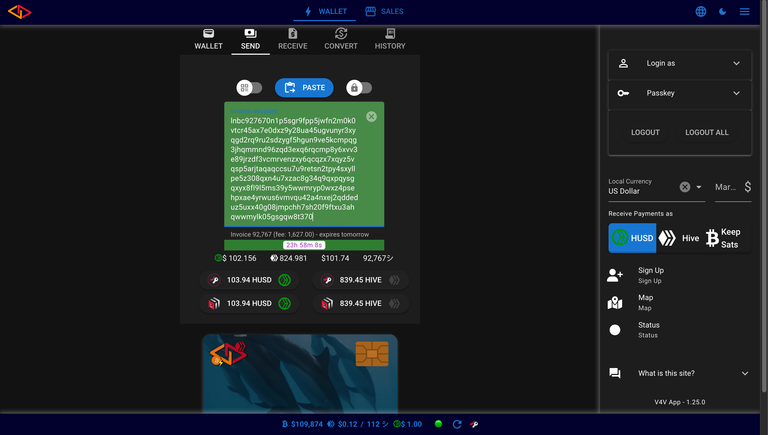Click the Map pin icon
768x435 pixels.
coord(615,303)
